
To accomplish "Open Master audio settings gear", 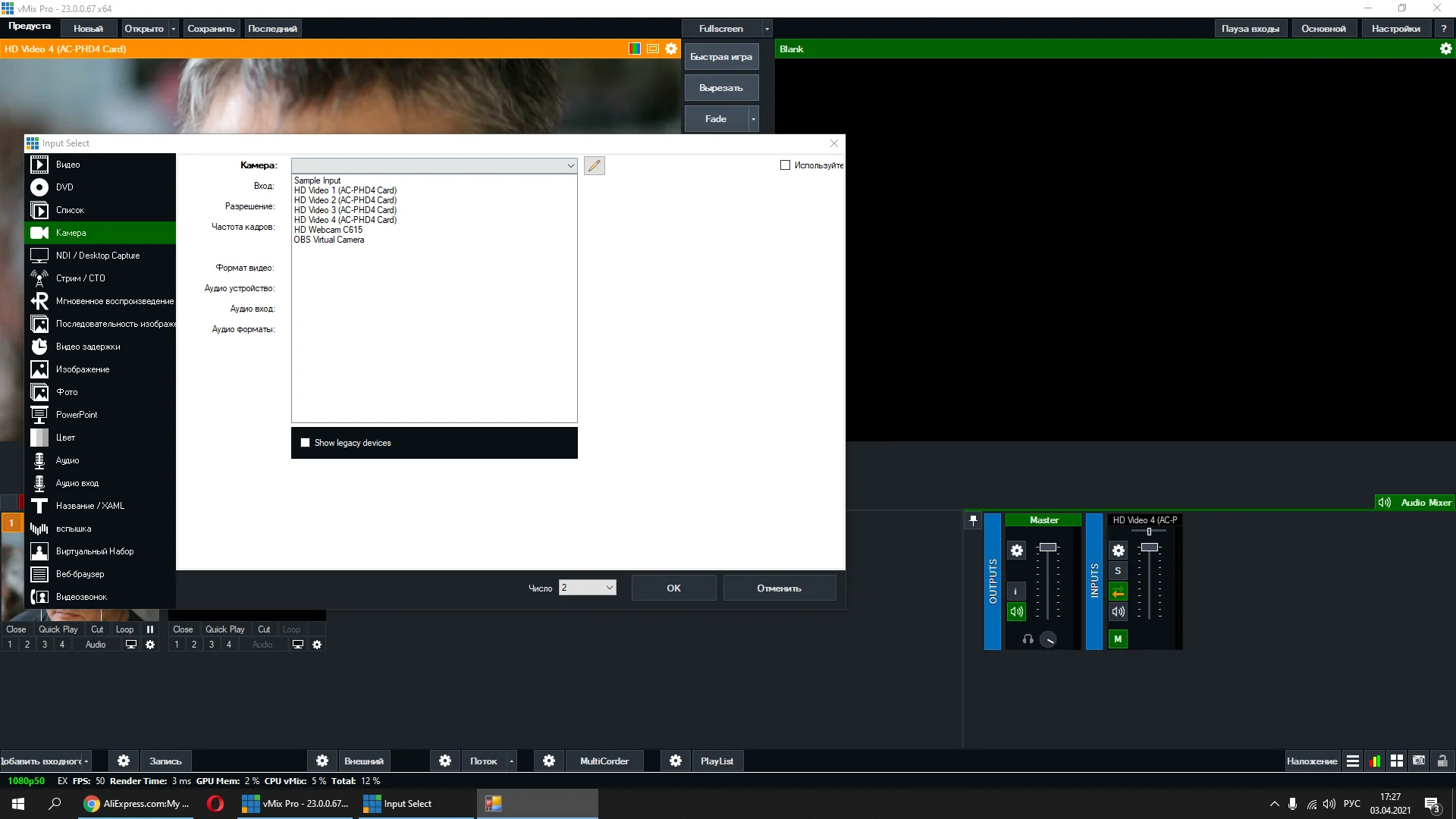I will (x=1017, y=551).
